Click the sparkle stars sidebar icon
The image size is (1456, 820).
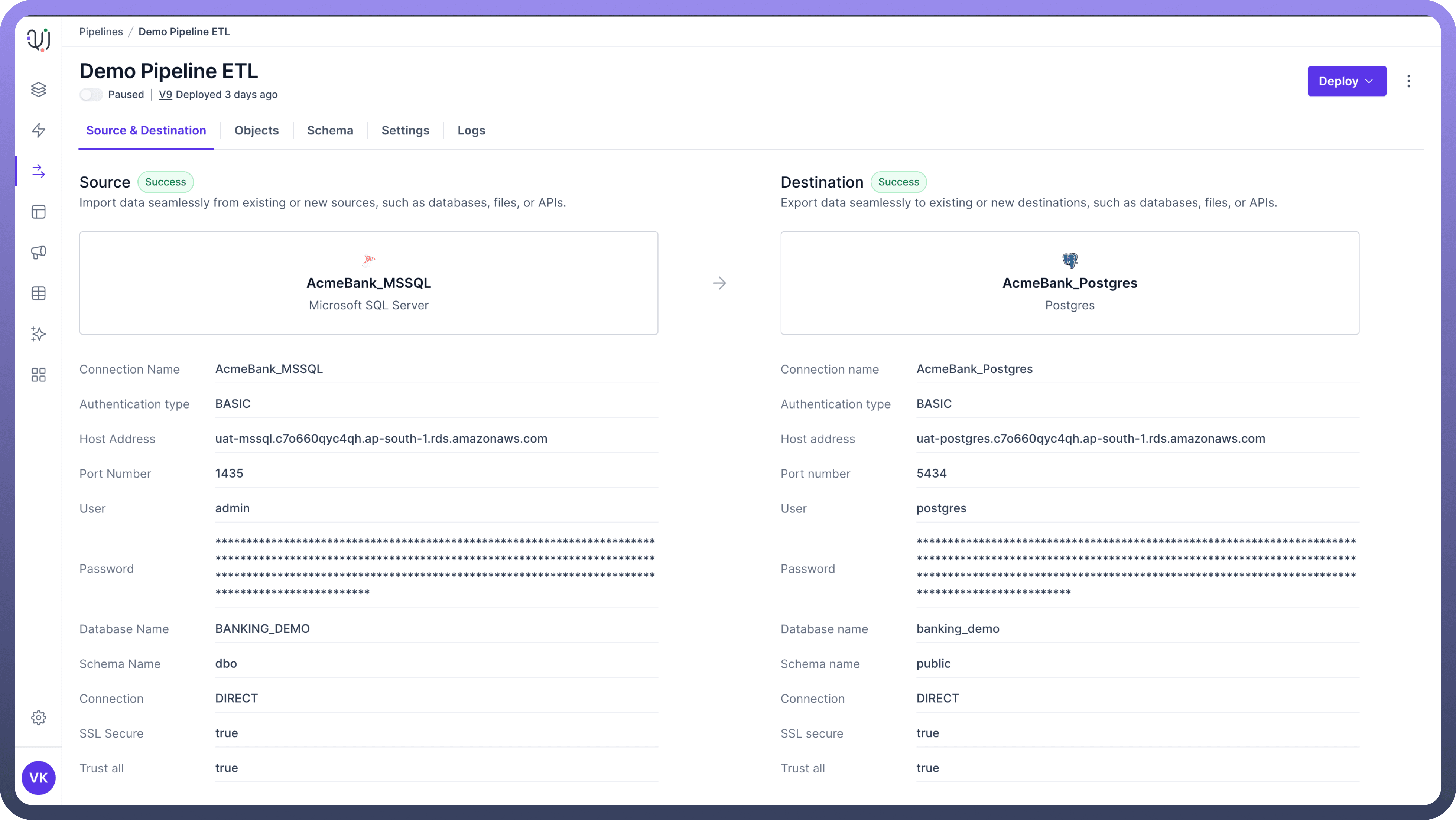(38, 334)
